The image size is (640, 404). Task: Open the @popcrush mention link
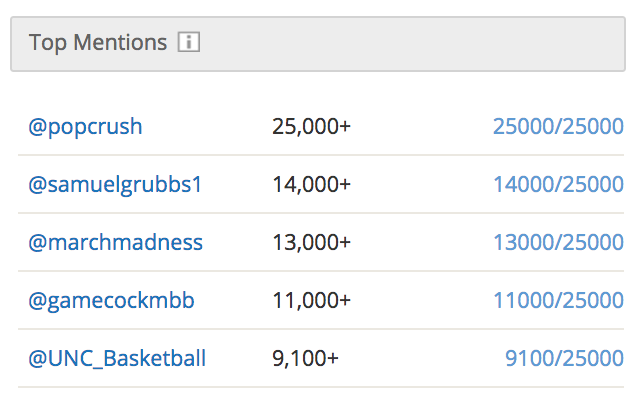(85, 127)
